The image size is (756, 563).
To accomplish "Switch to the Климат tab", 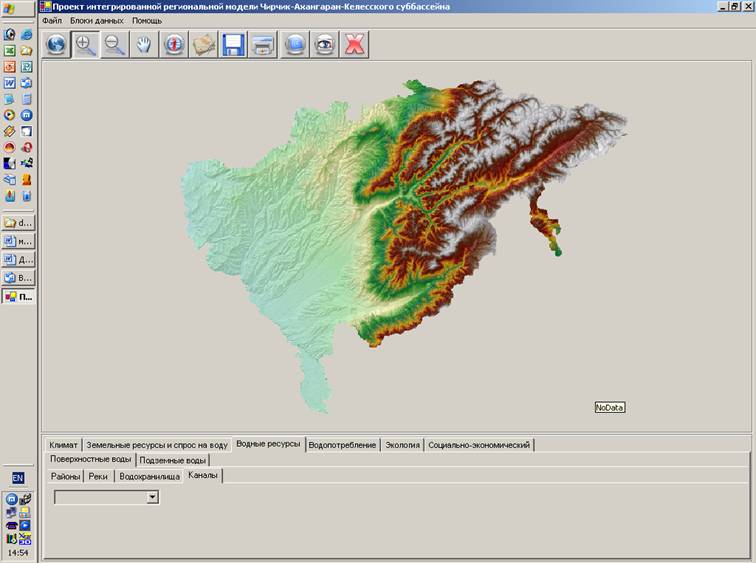I will point(63,444).
